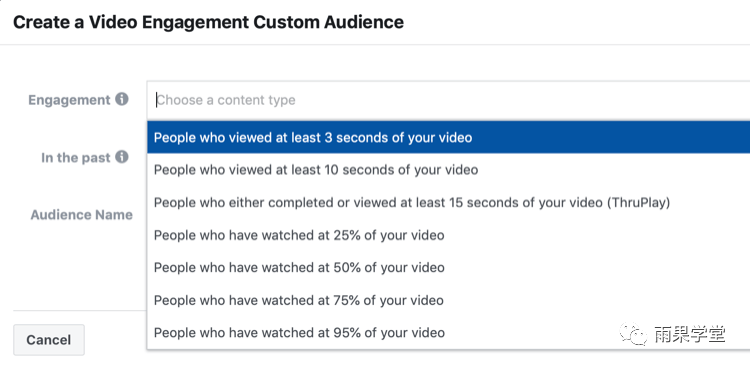This screenshot has width=750, height=367.
Task: Click the Audience Name label
Action: click(x=82, y=215)
